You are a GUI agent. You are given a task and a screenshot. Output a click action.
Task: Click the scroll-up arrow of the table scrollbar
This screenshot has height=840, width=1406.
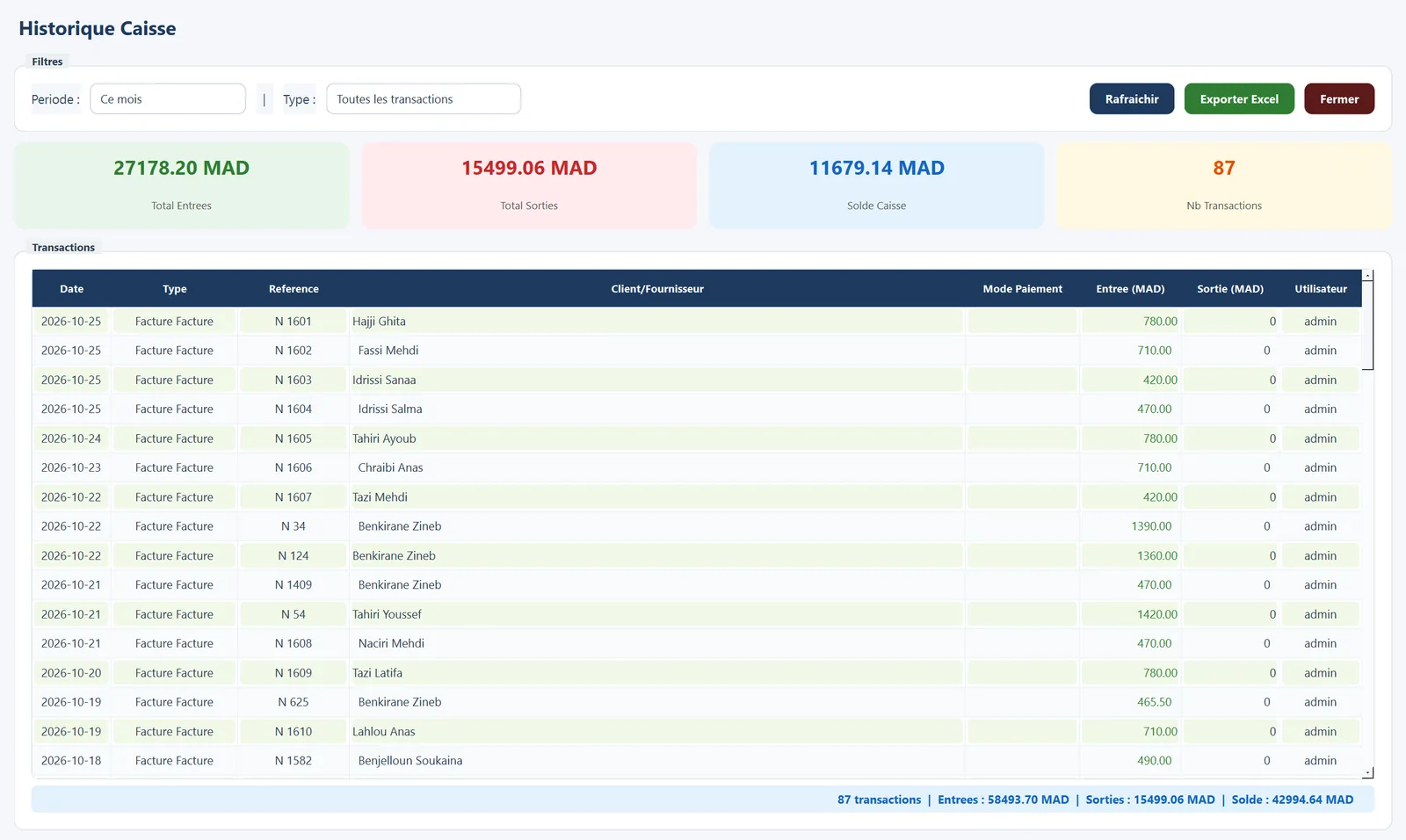(1368, 276)
